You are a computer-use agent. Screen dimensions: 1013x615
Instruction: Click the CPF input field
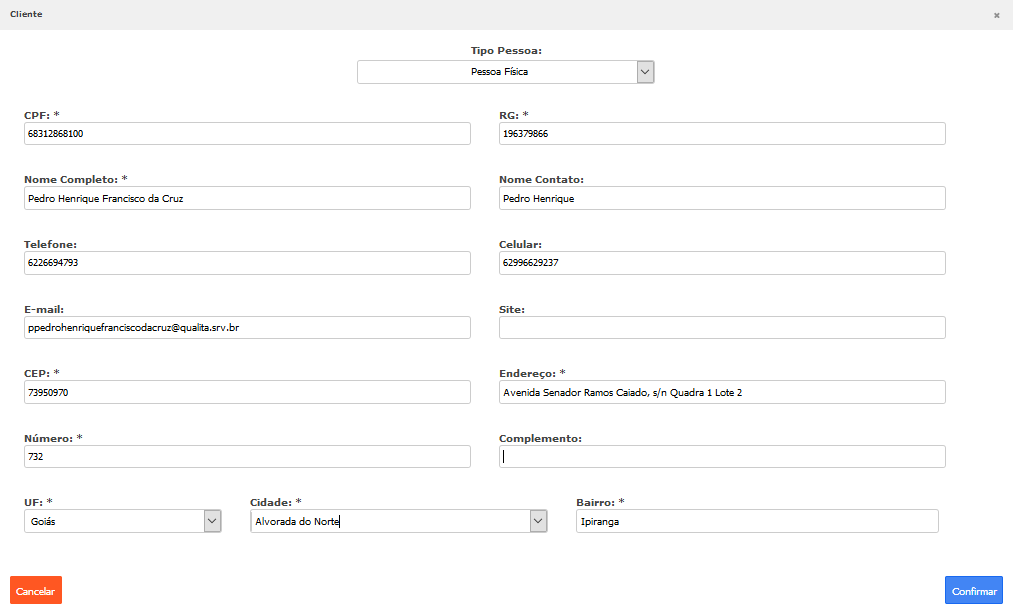click(247, 134)
